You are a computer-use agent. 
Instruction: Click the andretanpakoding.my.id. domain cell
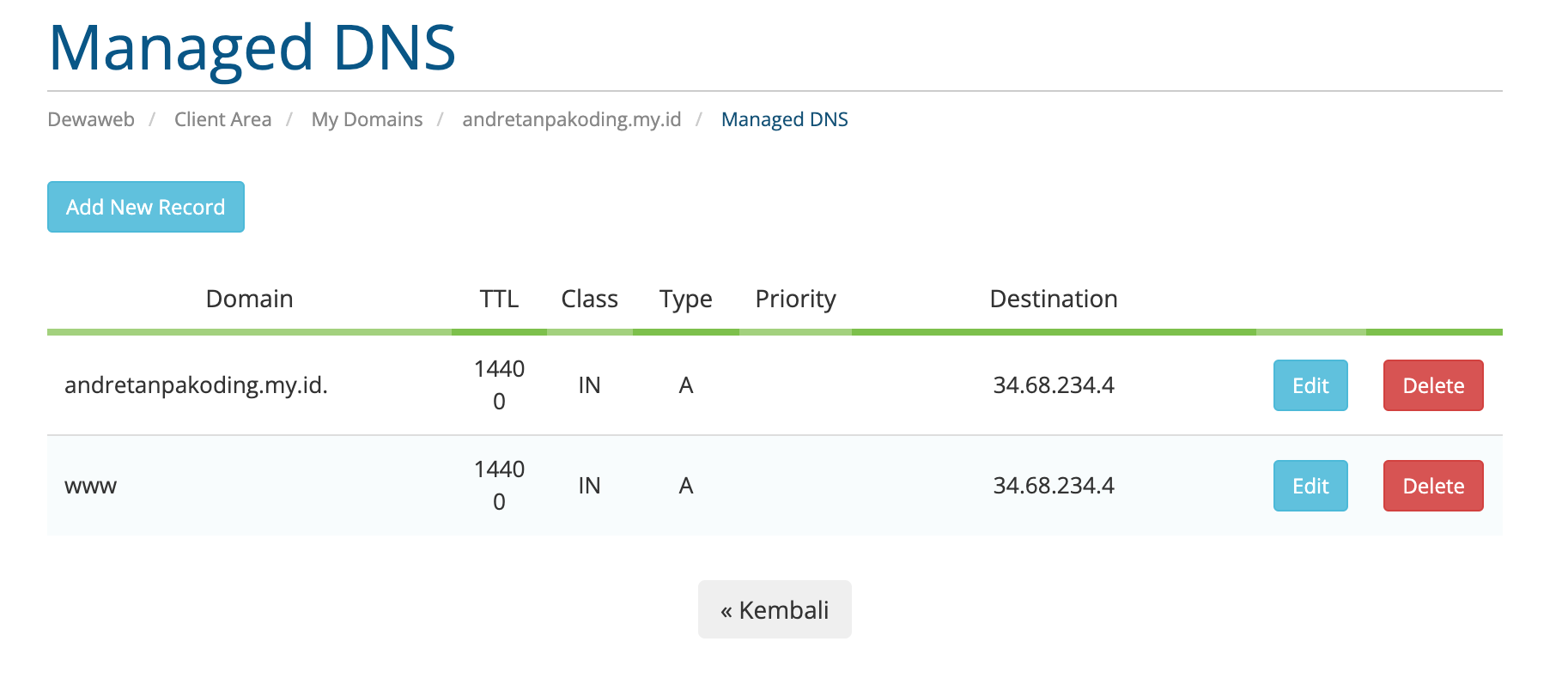[x=196, y=385]
